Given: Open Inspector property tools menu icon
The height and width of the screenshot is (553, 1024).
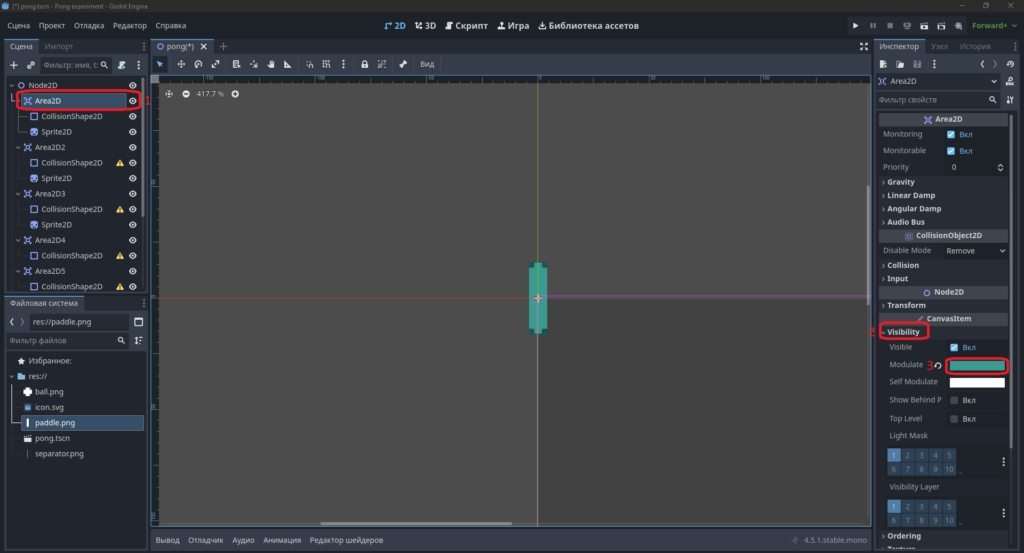Looking at the screenshot, I should pos(1010,100).
